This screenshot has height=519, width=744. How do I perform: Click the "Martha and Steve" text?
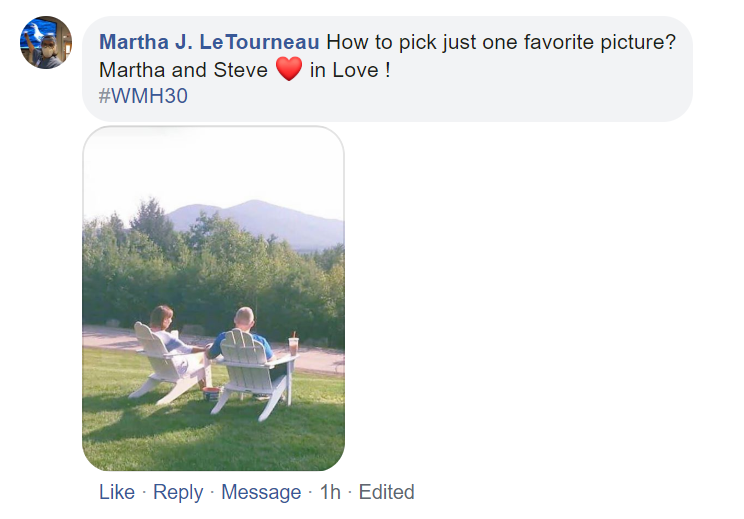coord(183,71)
